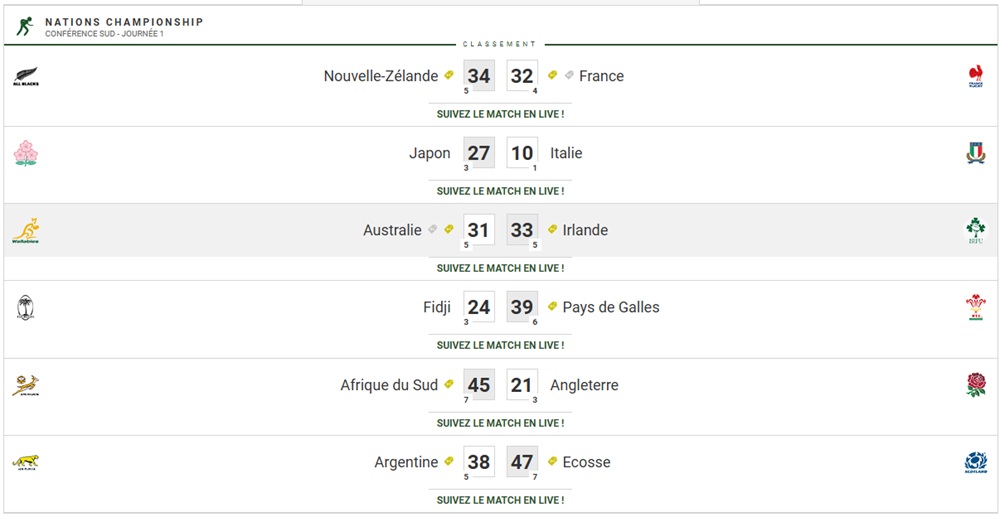Viewport: 1000px width, 517px height.
Task: Click the Japan cherry blossom logo
Action: point(26,154)
